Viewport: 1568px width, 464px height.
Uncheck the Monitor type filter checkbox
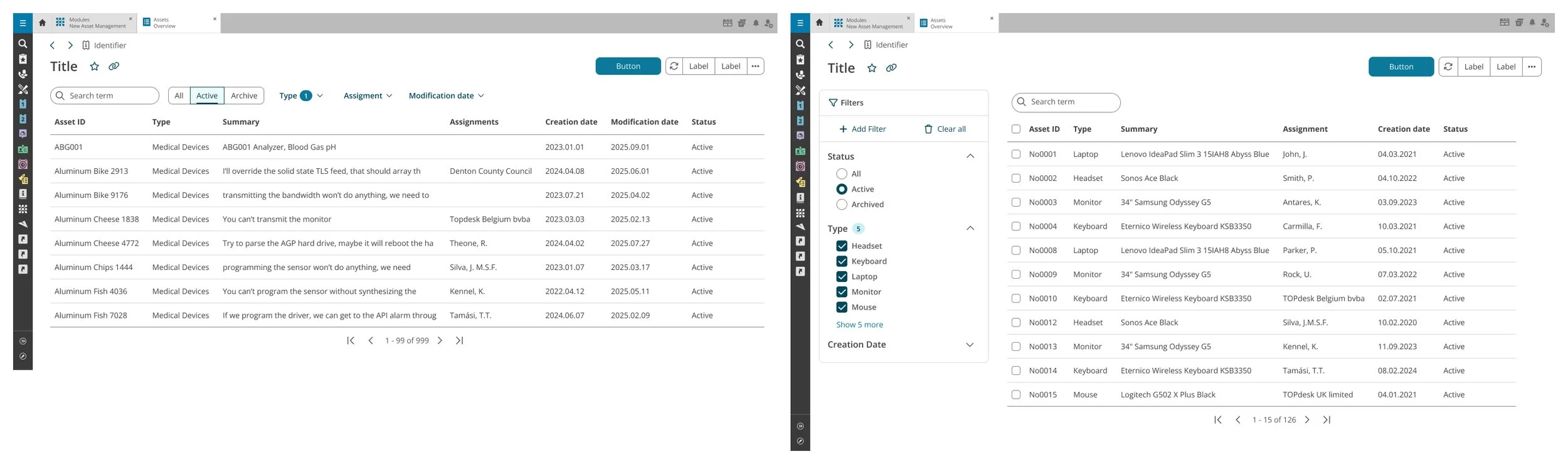(x=842, y=292)
